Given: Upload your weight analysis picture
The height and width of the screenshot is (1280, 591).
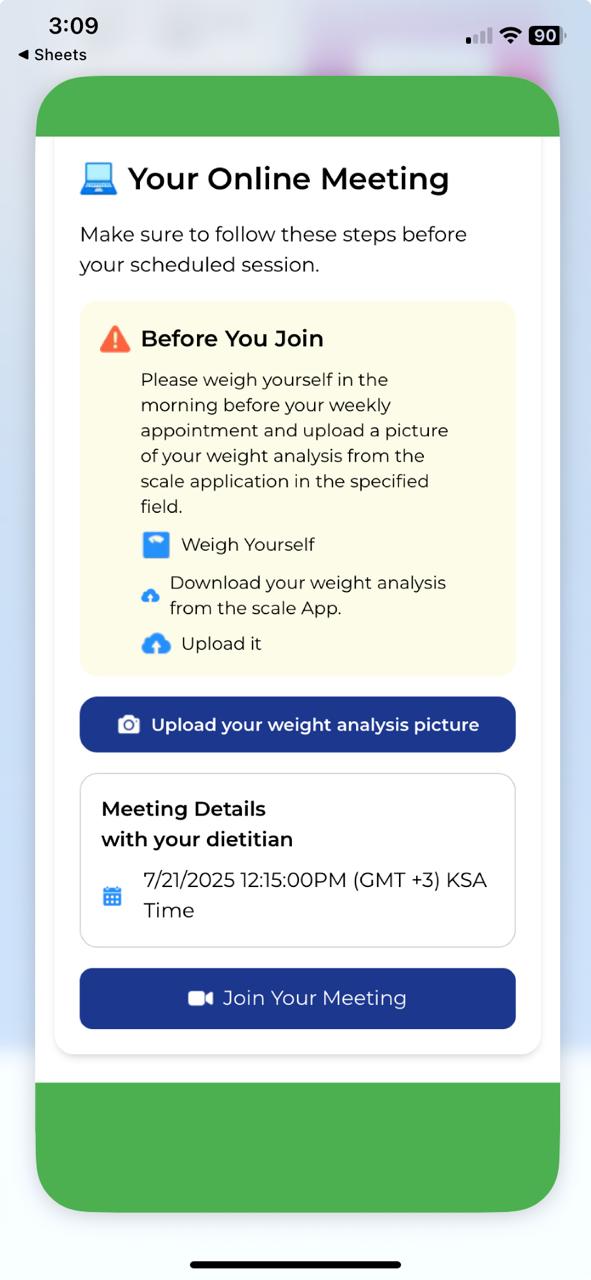Looking at the screenshot, I should [297, 725].
